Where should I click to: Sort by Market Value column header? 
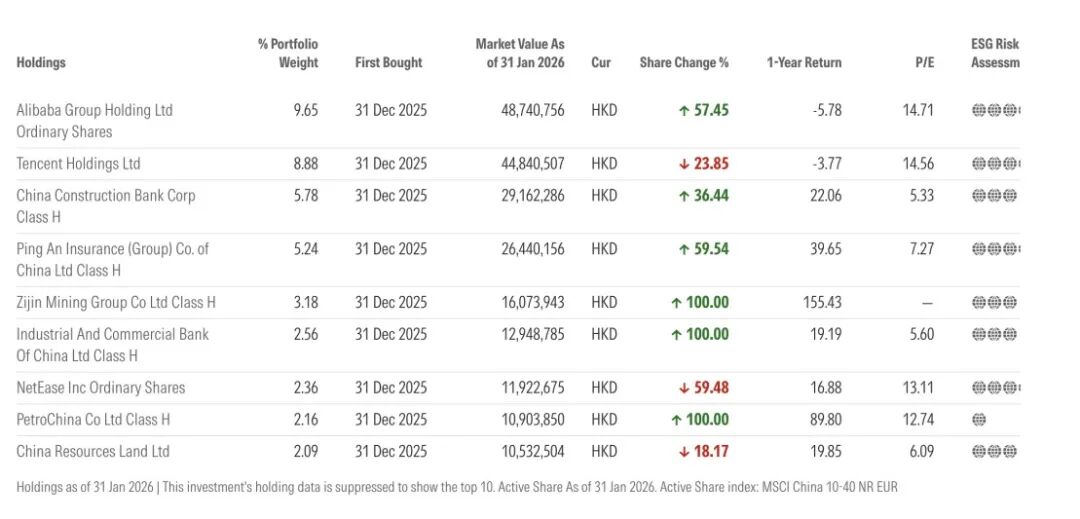[520, 53]
